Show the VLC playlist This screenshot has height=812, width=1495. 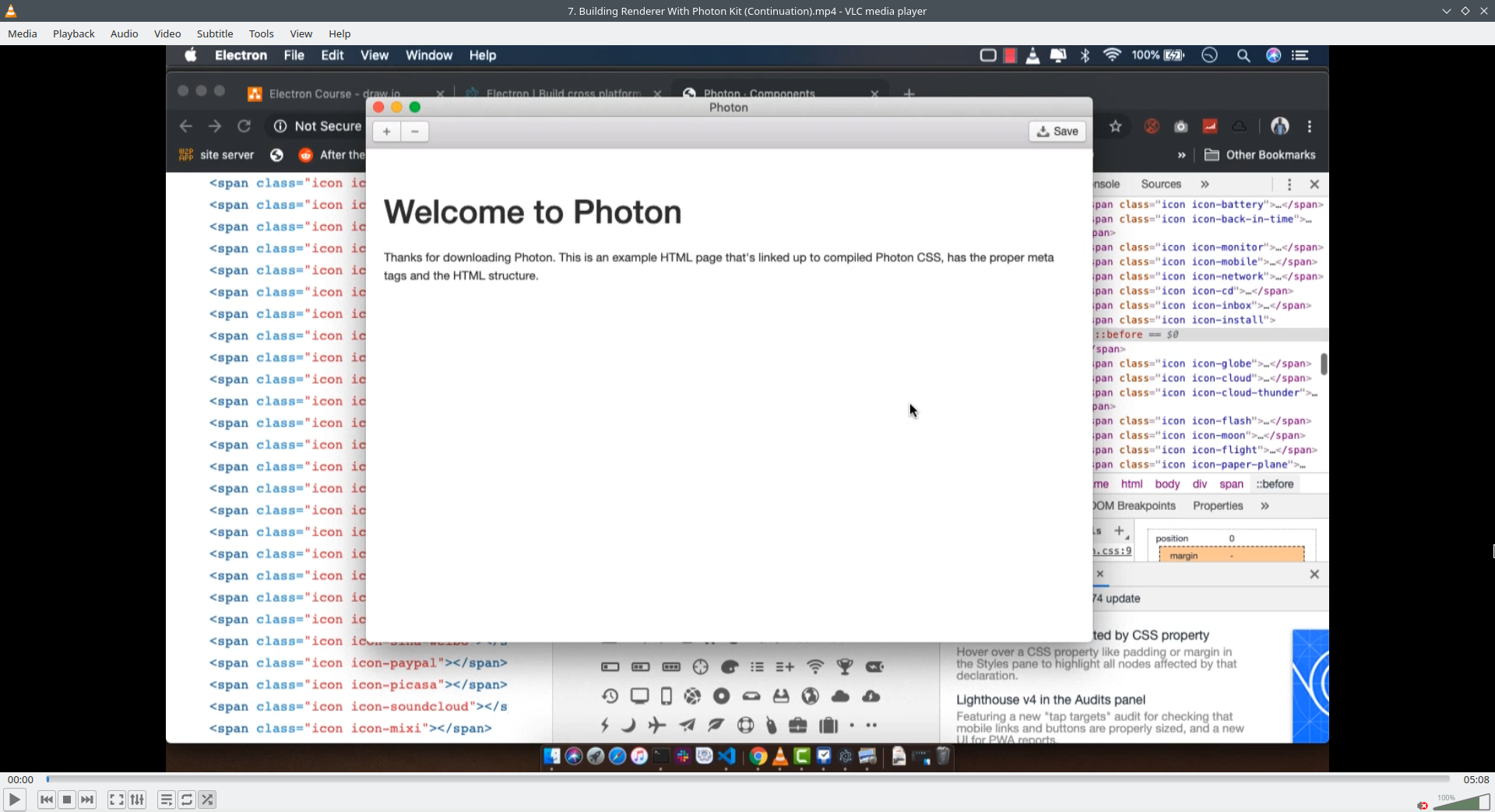166,800
